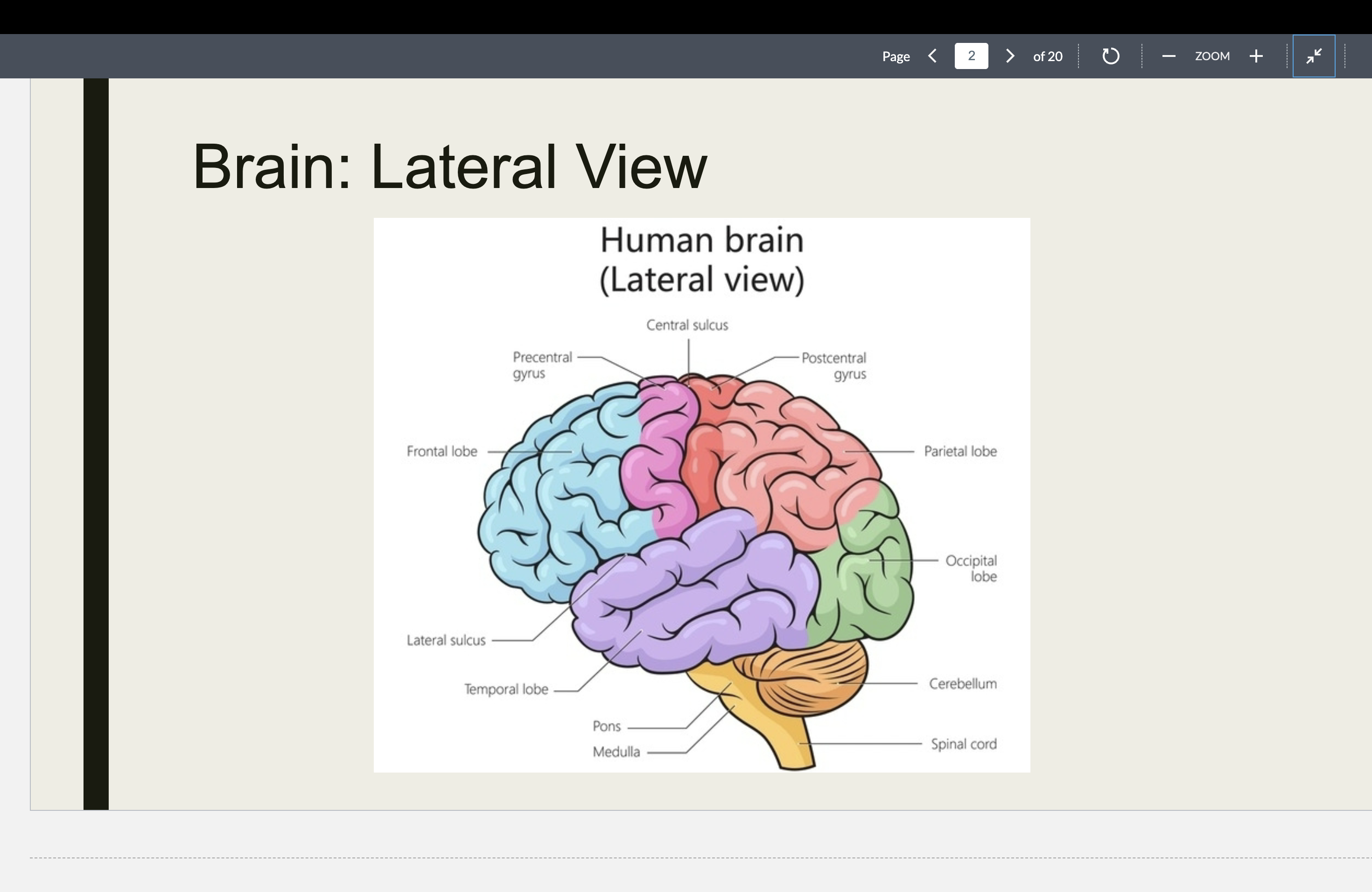Select the zoom in plus icon

[x=1256, y=56]
